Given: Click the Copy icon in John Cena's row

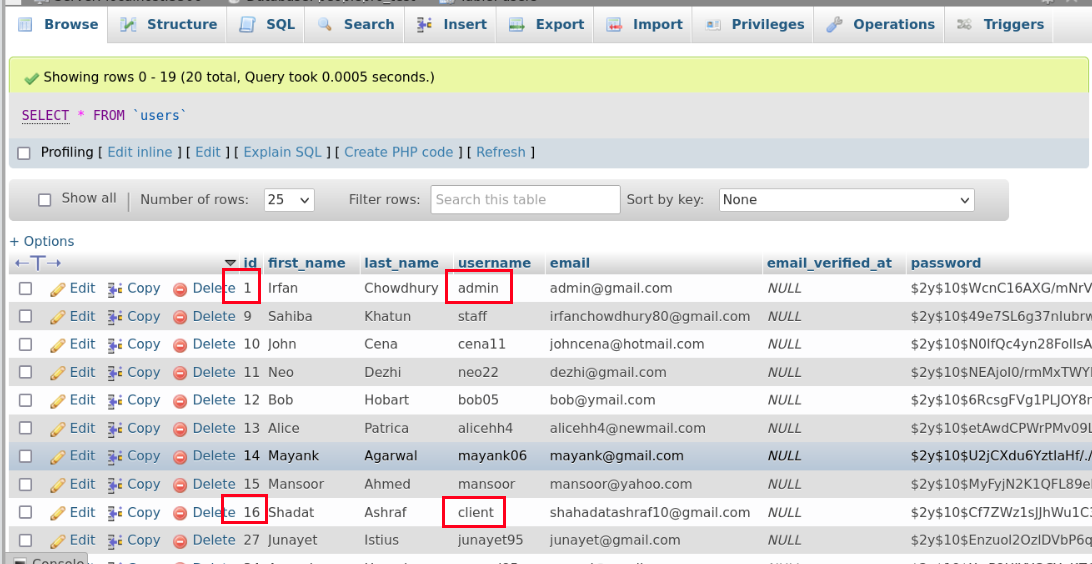Looking at the screenshot, I should click(x=115, y=344).
